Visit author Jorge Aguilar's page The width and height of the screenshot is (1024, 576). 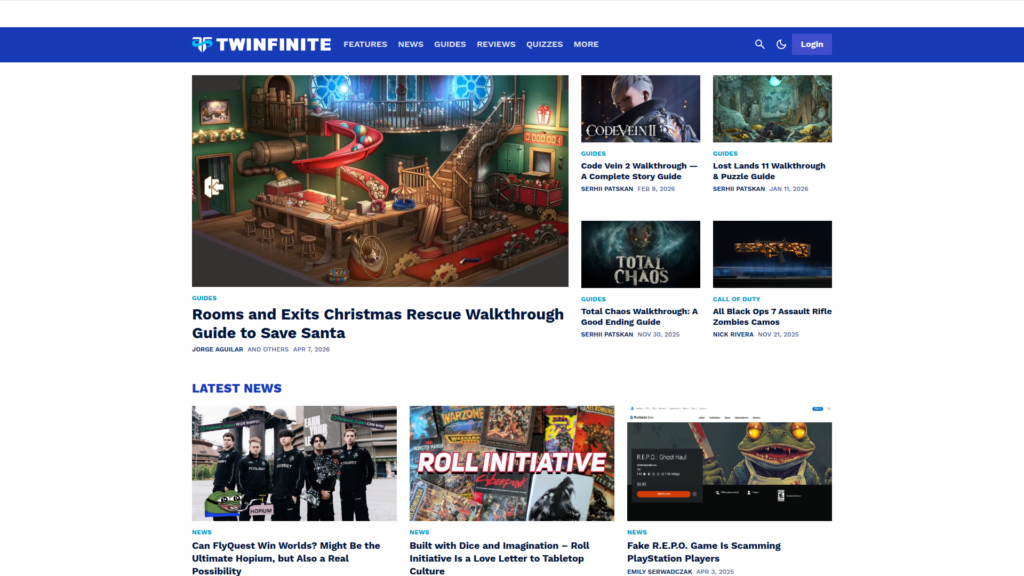coord(217,349)
